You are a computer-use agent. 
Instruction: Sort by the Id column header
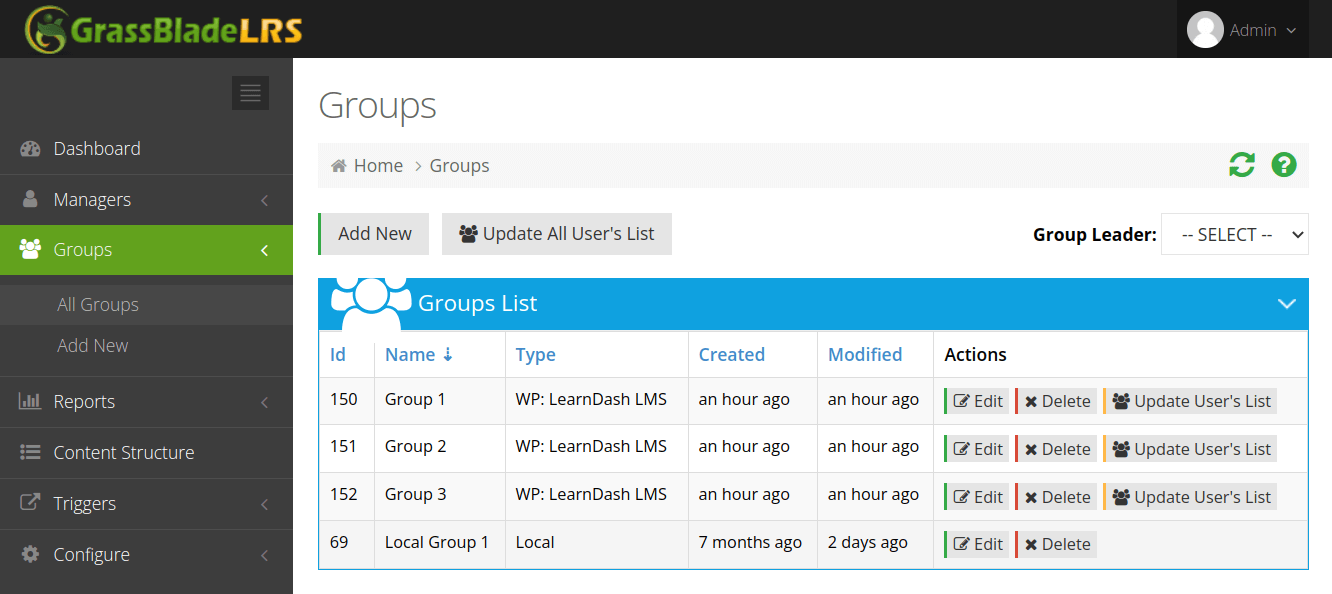338,355
